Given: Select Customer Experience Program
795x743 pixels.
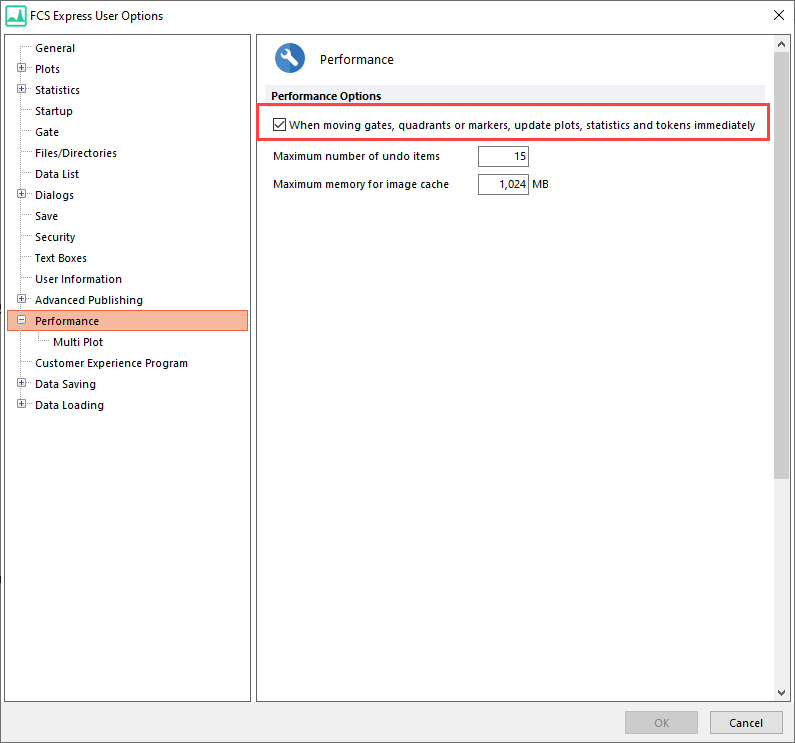Looking at the screenshot, I should click(x=111, y=364).
